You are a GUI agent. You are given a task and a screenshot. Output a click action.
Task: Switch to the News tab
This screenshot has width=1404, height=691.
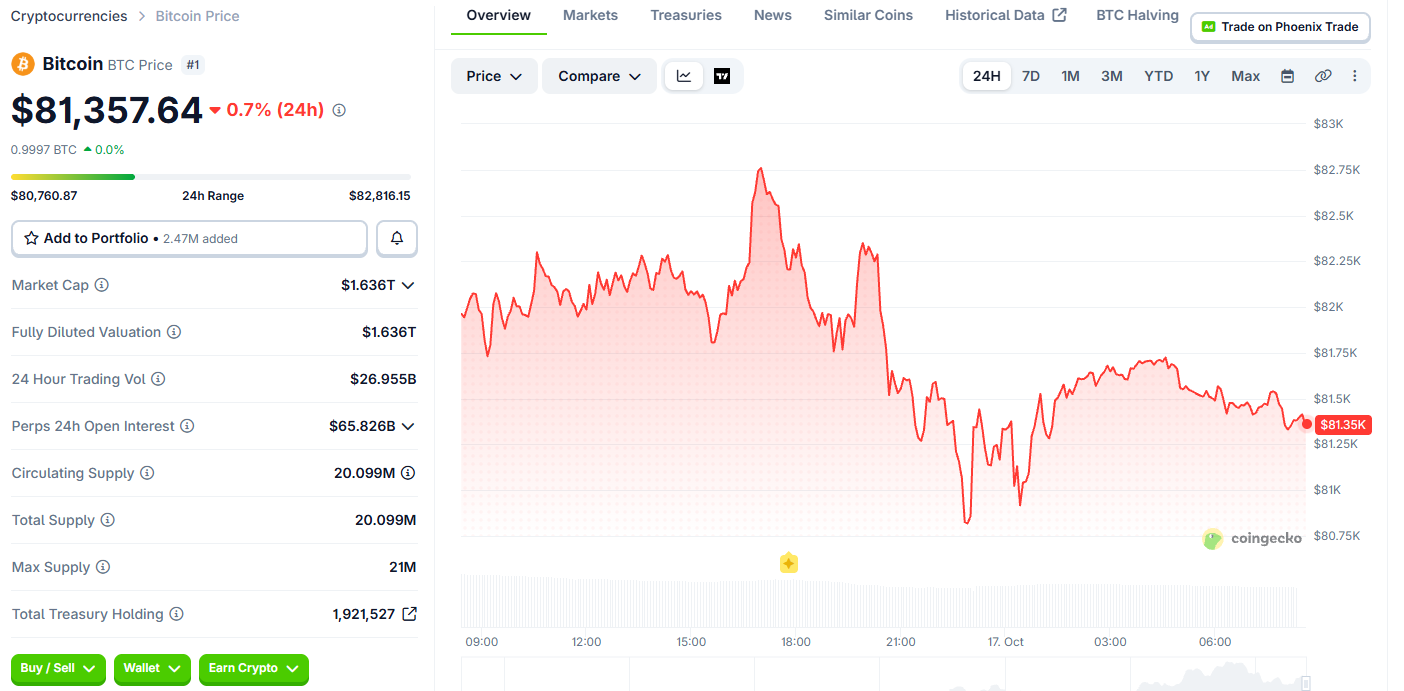[773, 15]
